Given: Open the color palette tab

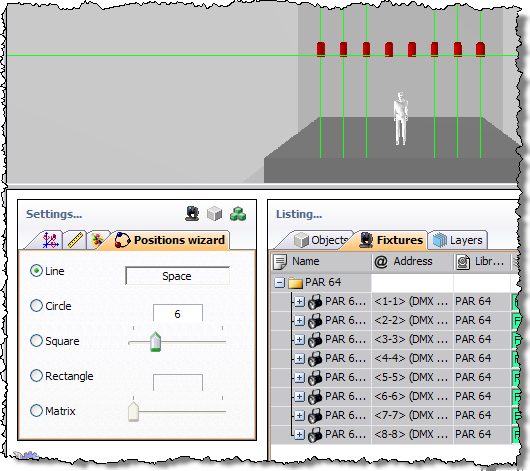Looking at the screenshot, I should pyautogui.click(x=97, y=240).
